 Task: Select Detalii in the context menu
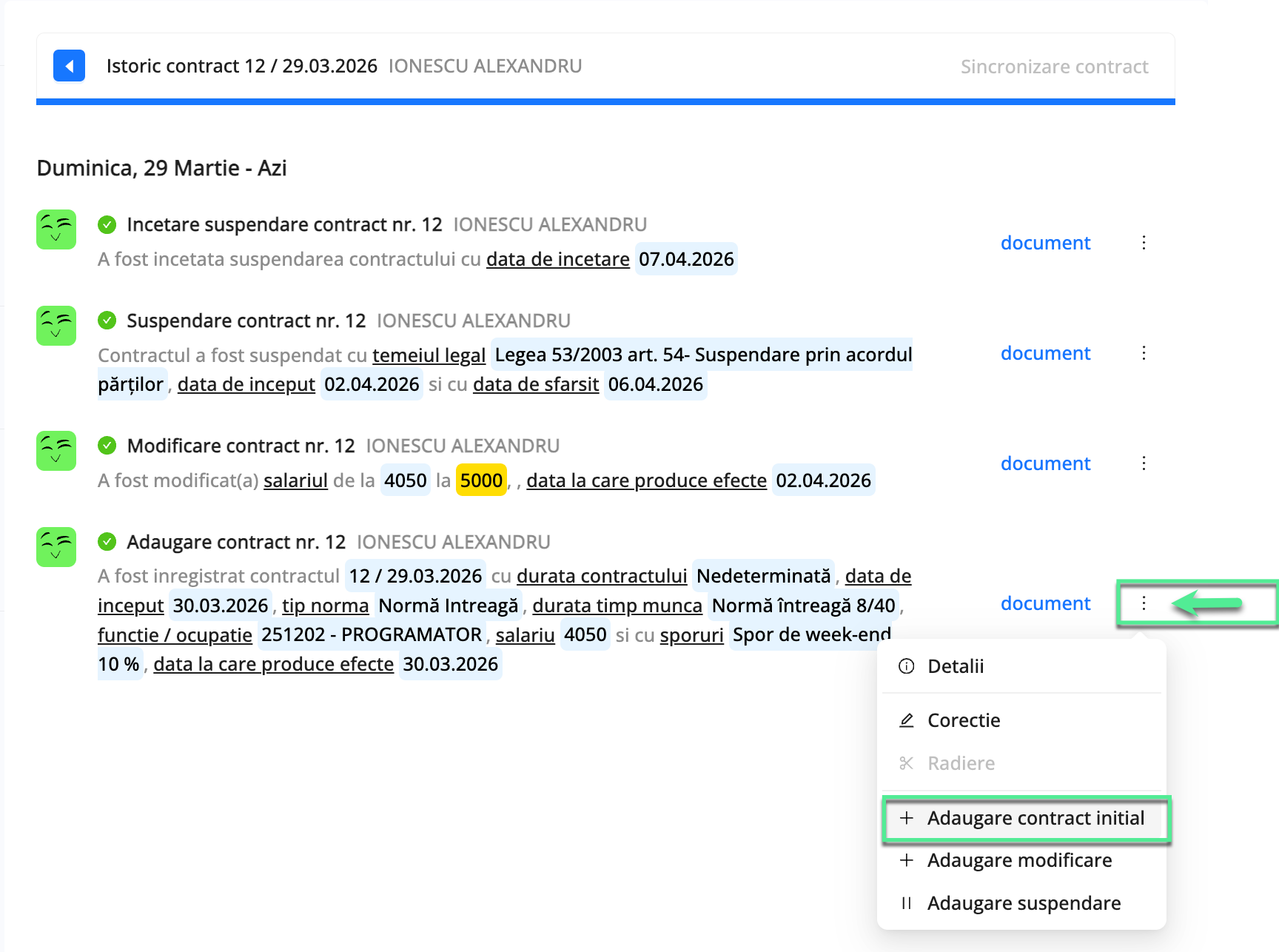(956, 666)
